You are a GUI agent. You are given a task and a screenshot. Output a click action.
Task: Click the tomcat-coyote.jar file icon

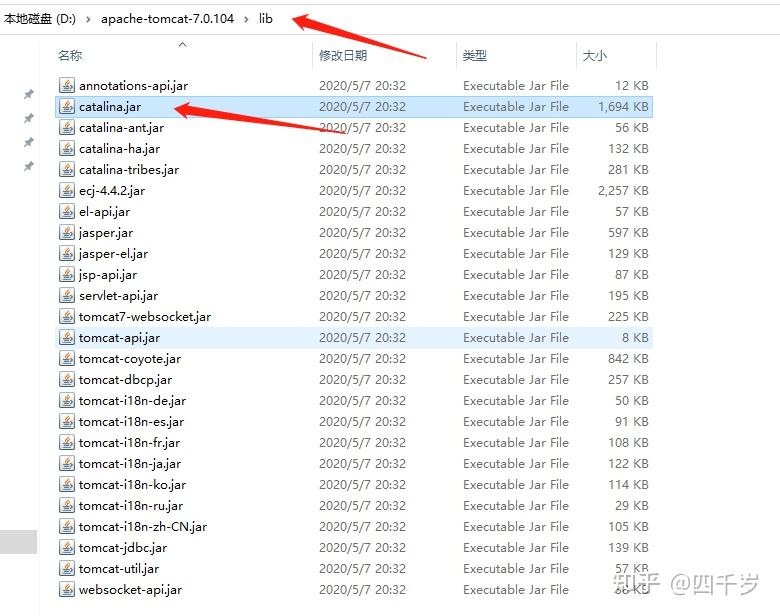(x=67, y=358)
